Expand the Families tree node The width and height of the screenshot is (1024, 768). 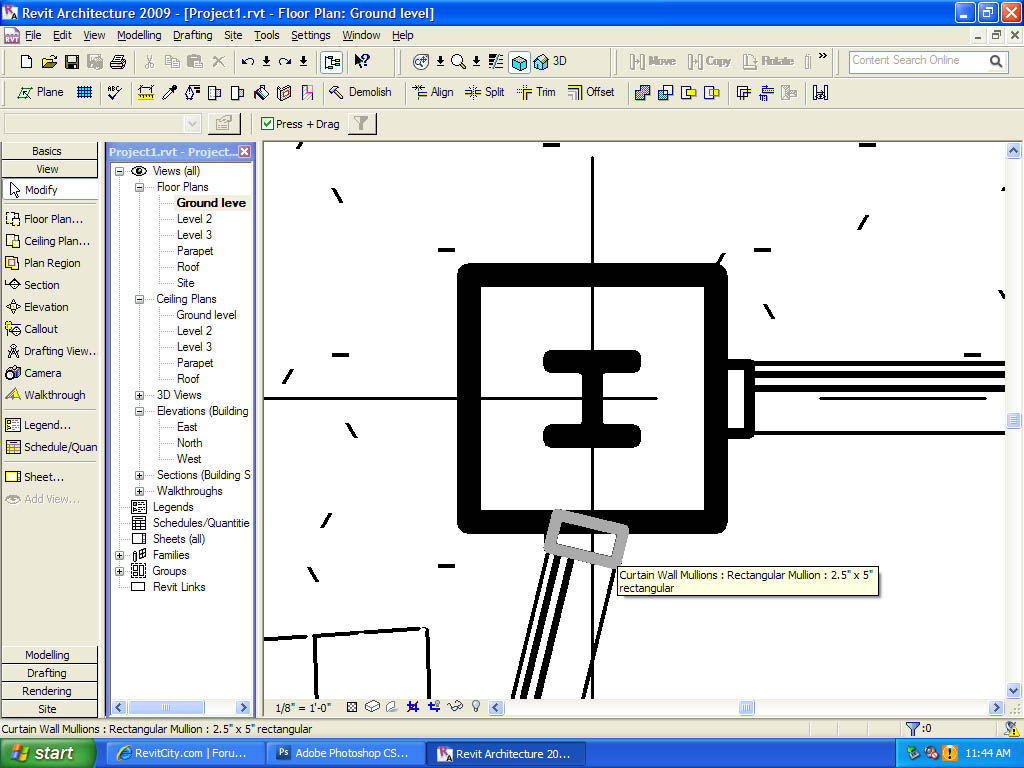[120, 555]
